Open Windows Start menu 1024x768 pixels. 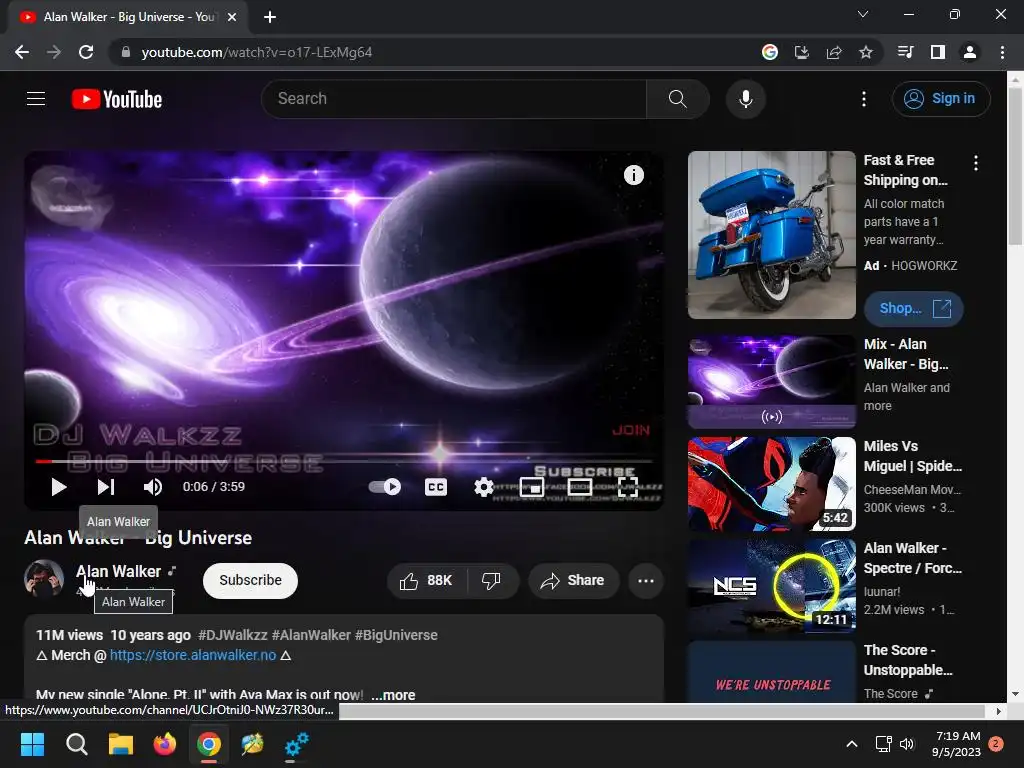[32, 744]
